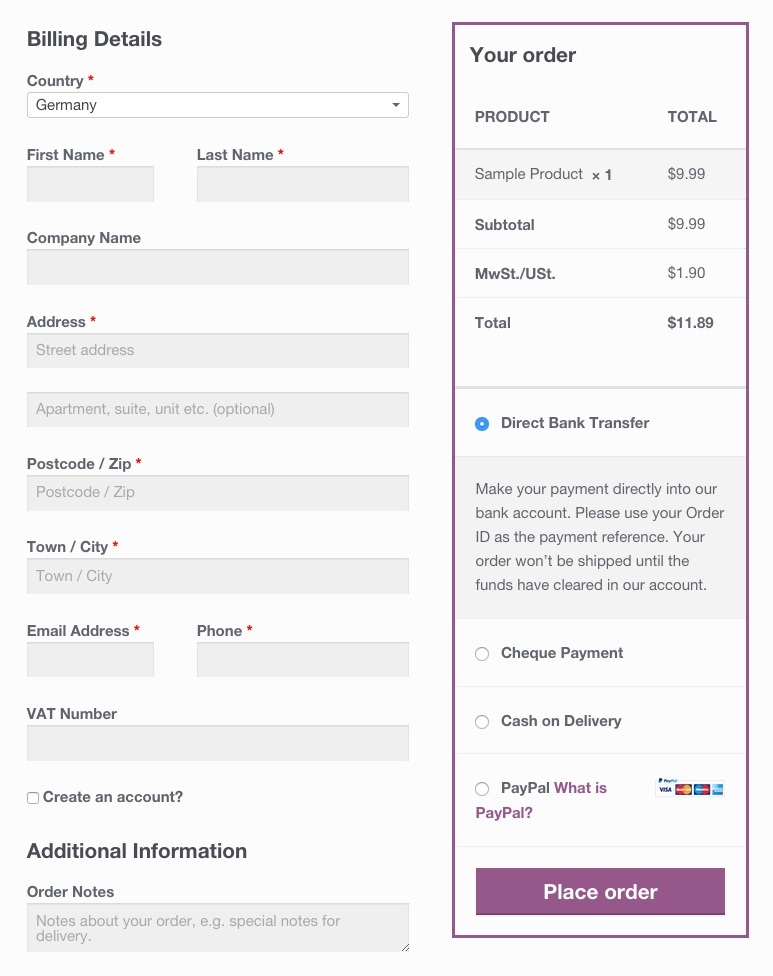Image resolution: width=773 pixels, height=976 pixels.
Task: Click the Email Address field
Action: pyautogui.click(x=90, y=659)
